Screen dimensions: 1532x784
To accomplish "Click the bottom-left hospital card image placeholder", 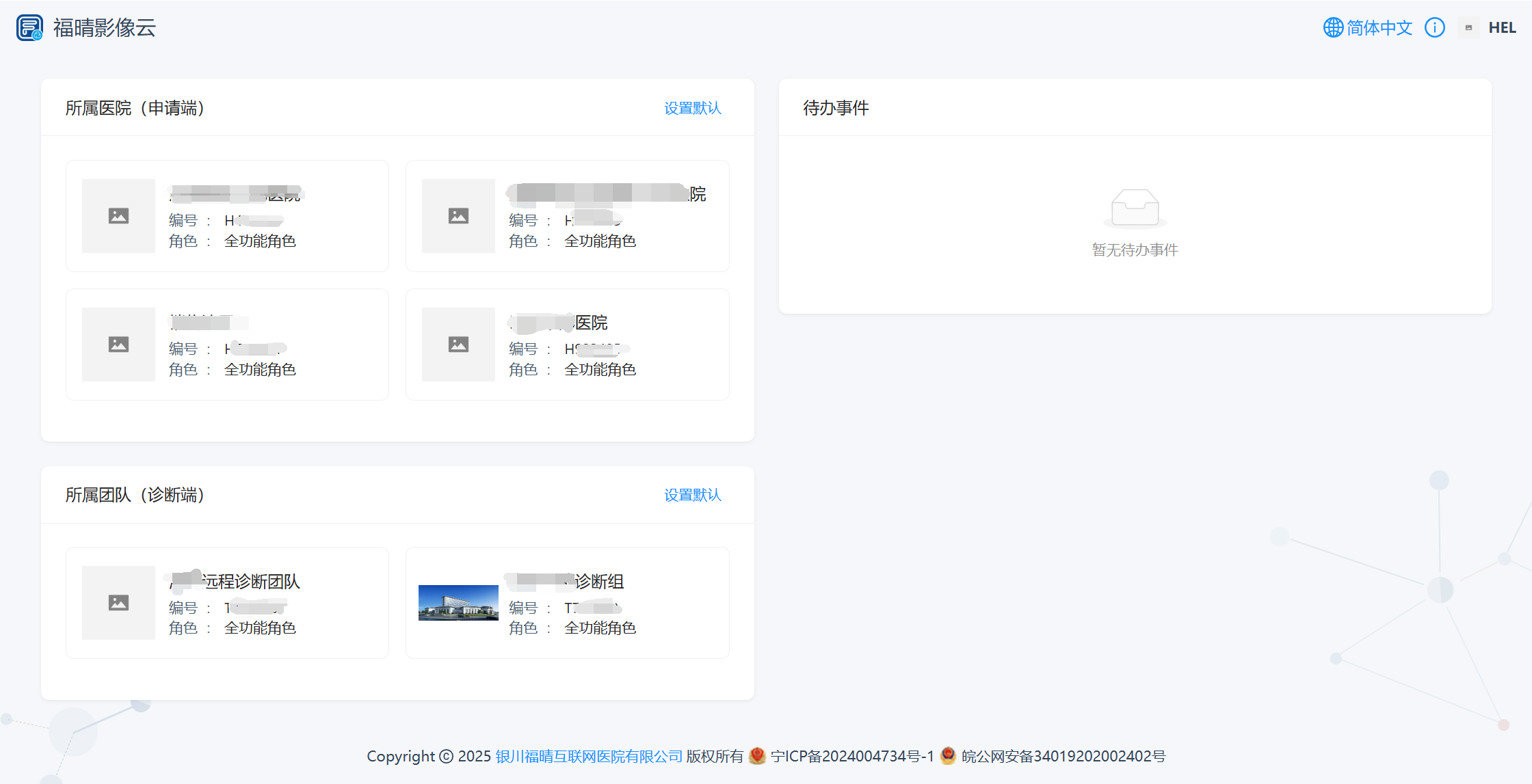I will (118, 344).
